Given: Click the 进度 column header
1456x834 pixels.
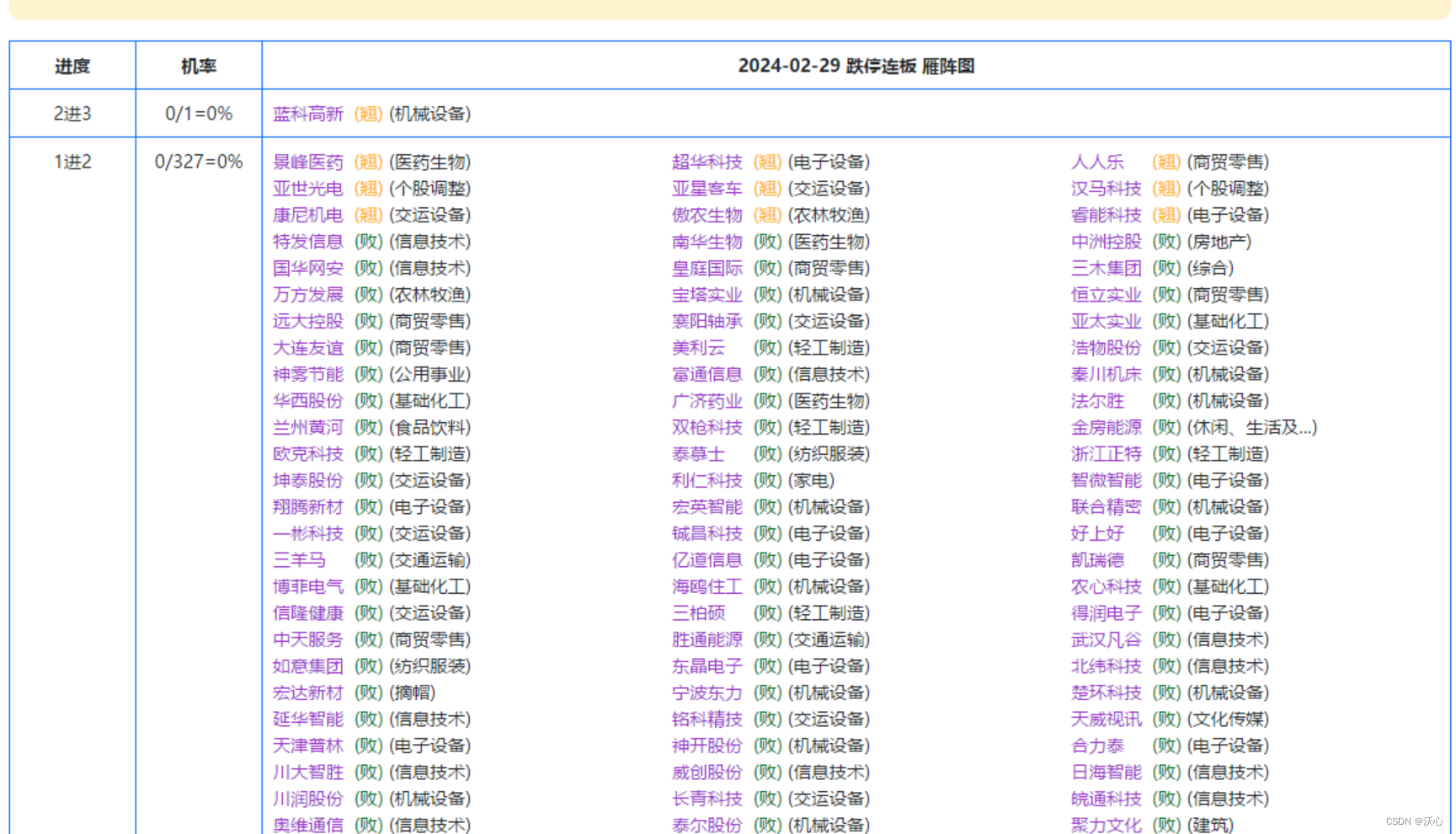Looking at the screenshot, I should [72, 66].
